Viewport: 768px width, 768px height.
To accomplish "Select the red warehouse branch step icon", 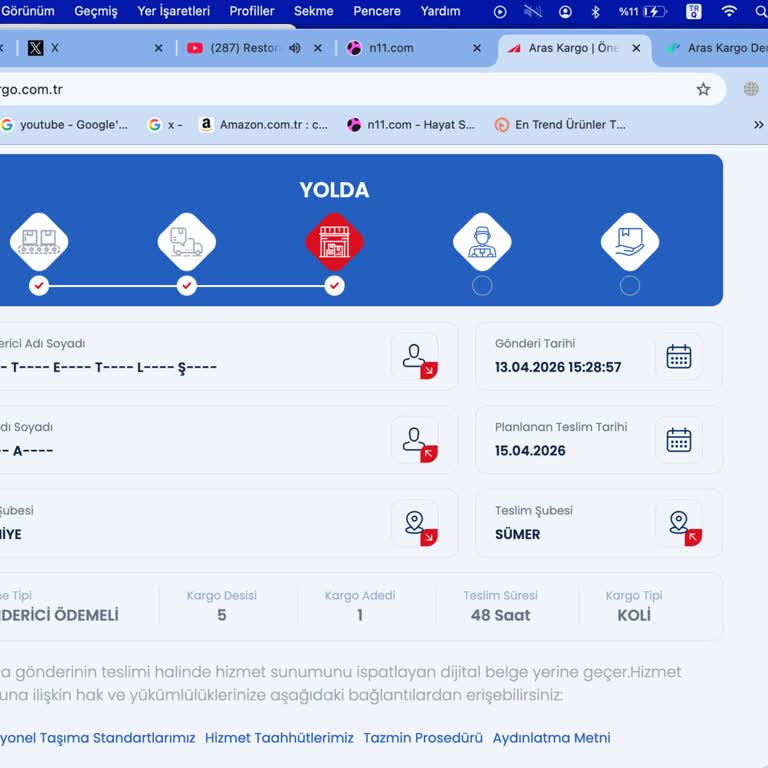I will (335, 242).
